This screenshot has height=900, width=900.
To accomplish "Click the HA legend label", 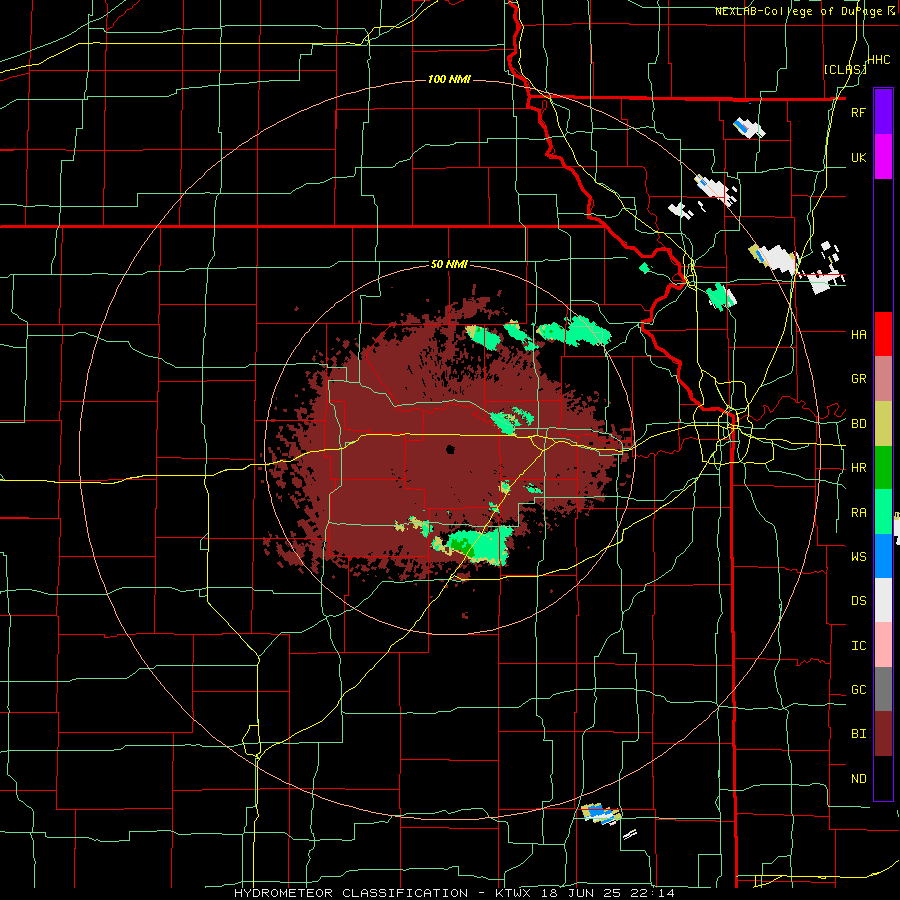I will [x=858, y=335].
